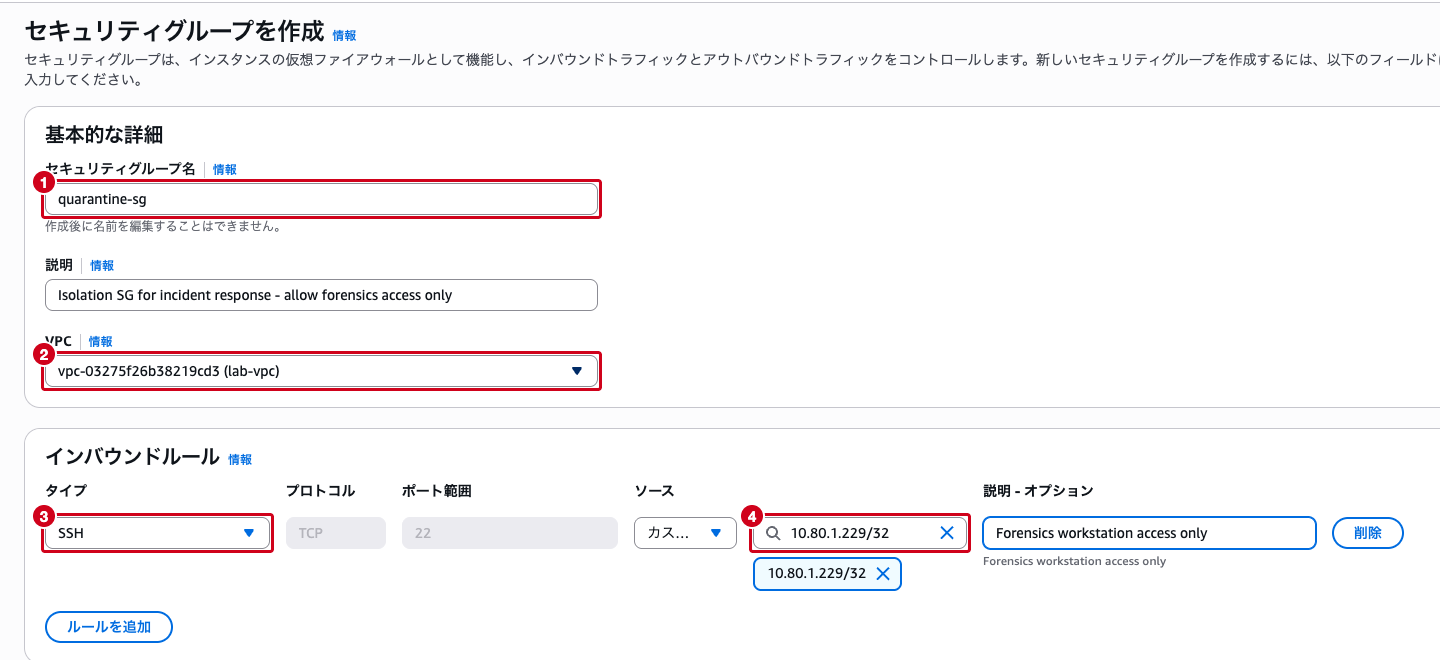This screenshot has width=1440, height=660.
Task: Open the 情報 link beside インバウンドルール heading
Action: 240,460
